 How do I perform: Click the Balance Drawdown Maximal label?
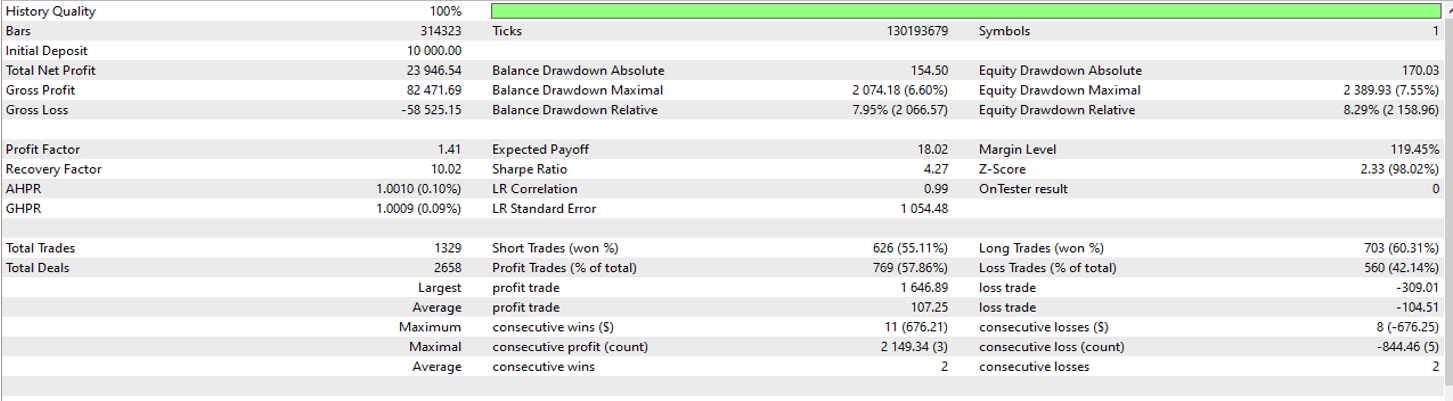click(x=577, y=91)
